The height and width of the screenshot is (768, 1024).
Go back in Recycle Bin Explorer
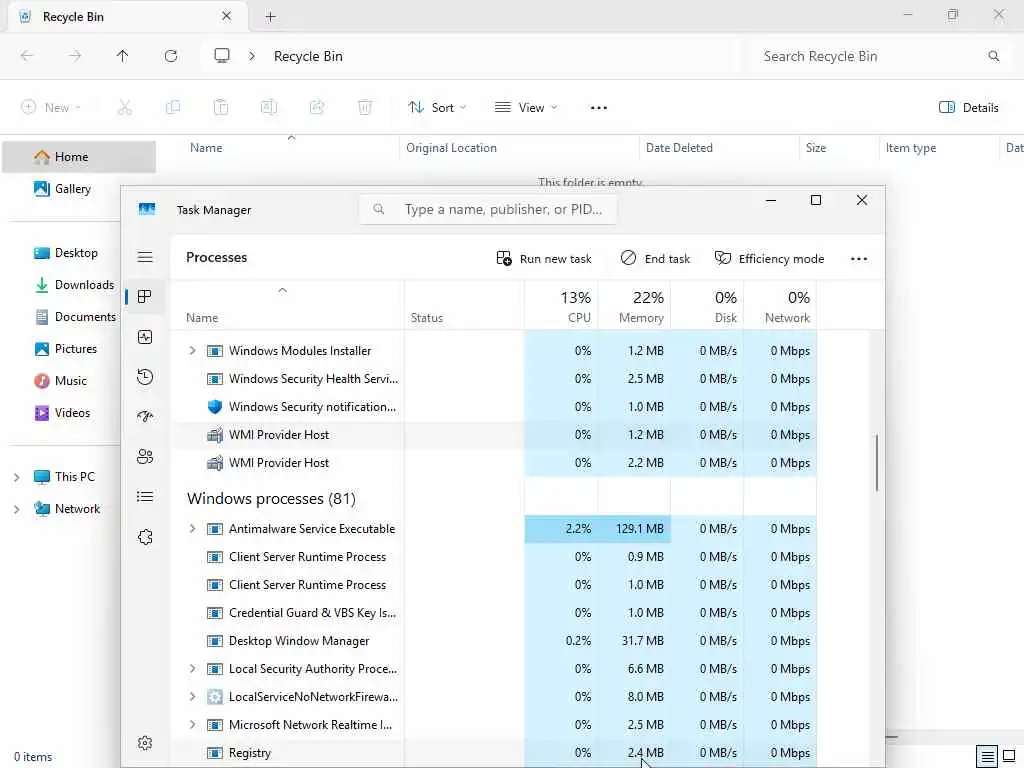coord(27,56)
